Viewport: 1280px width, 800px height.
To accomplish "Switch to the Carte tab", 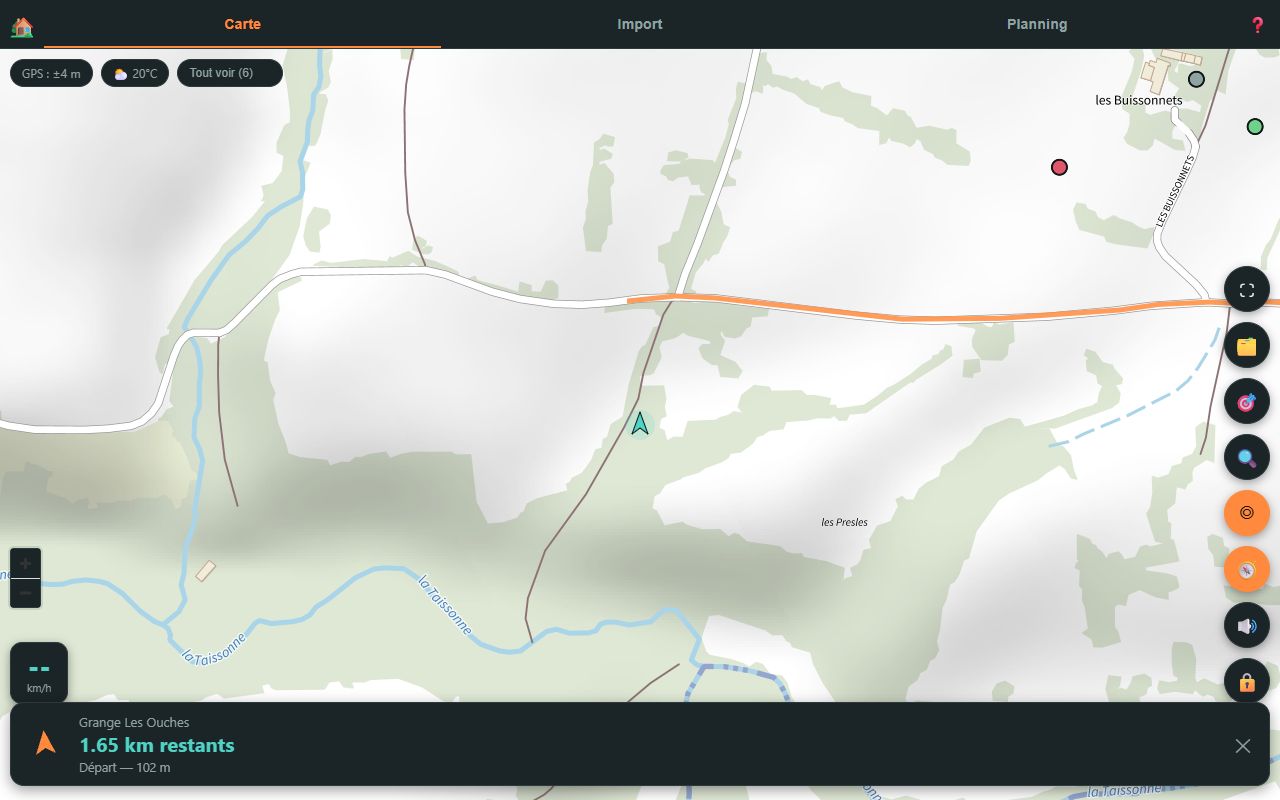I will point(242,24).
